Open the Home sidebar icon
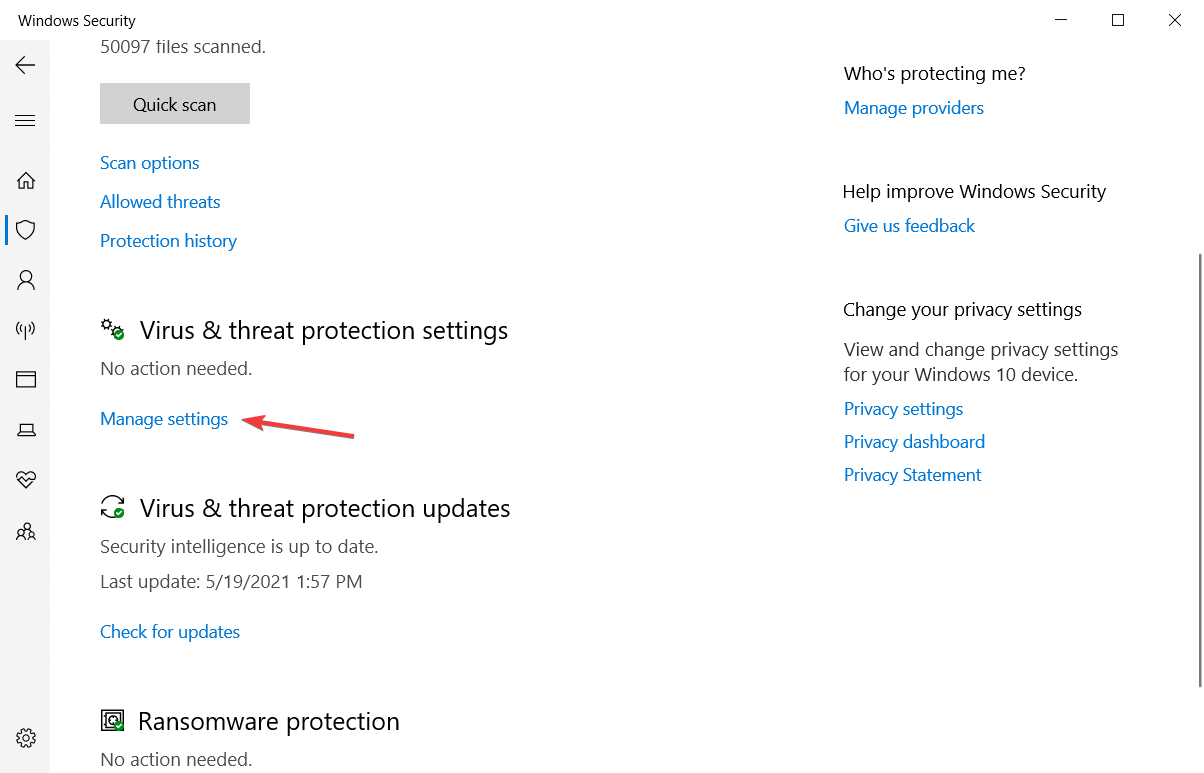The width and height of the screenshot is (1204, 773). click(26, 181)
